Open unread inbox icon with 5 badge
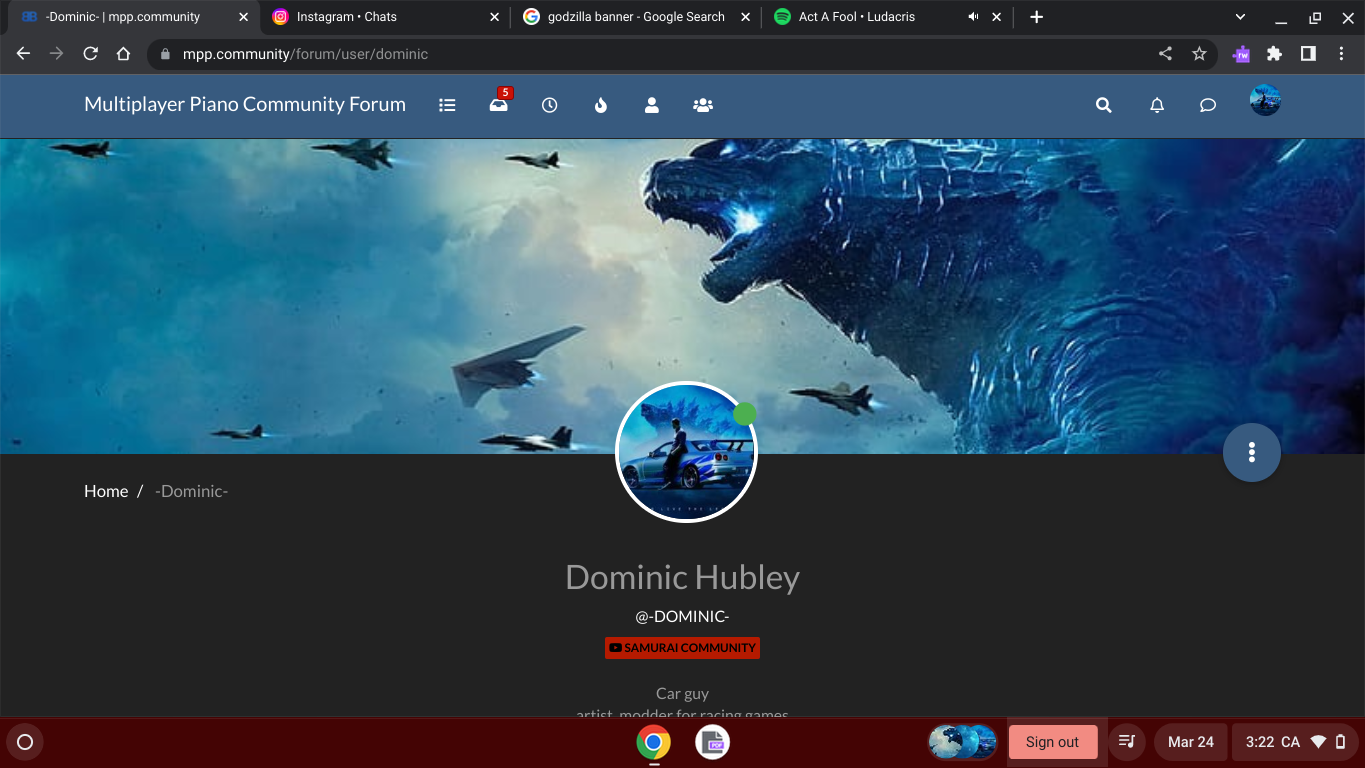Image resolution: width=1365 pixels, height=768 pixels. pyautogui.click(x=499, y=104)
